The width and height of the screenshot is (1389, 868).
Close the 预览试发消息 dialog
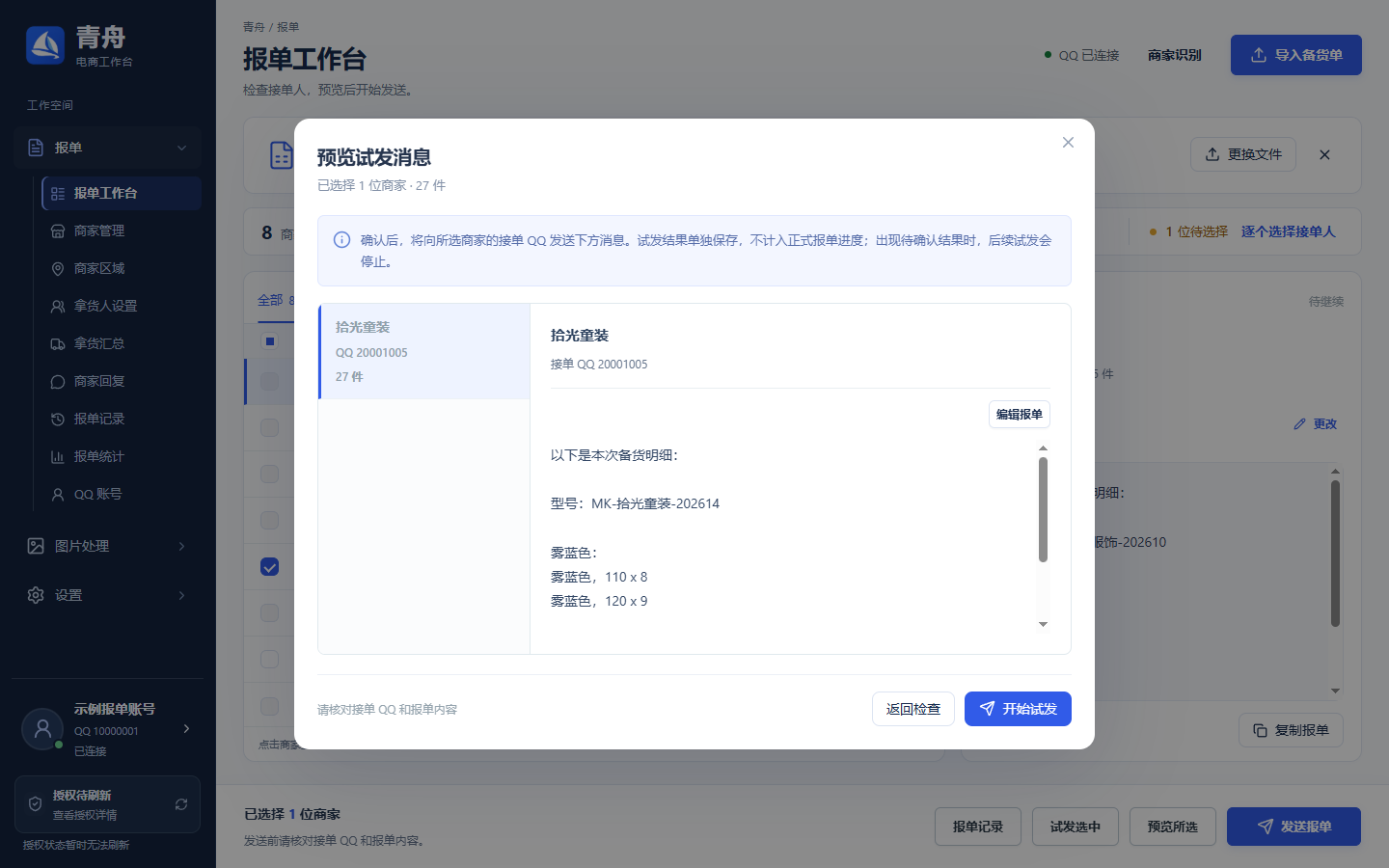[1068, 143]
